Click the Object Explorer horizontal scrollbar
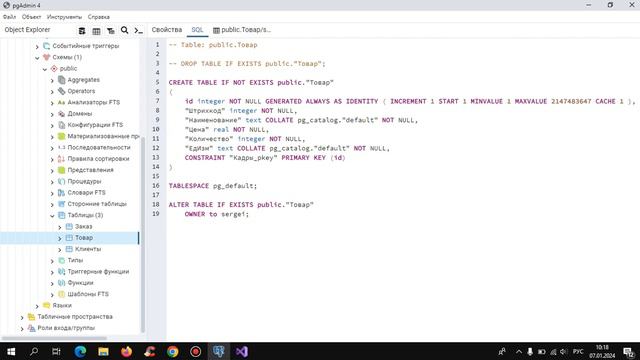The image size is (640, 360). (x=54, y=338)
